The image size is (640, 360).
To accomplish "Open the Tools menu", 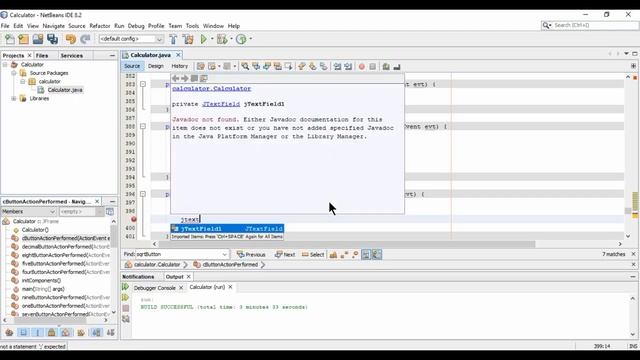I will (x=192, y=26).
